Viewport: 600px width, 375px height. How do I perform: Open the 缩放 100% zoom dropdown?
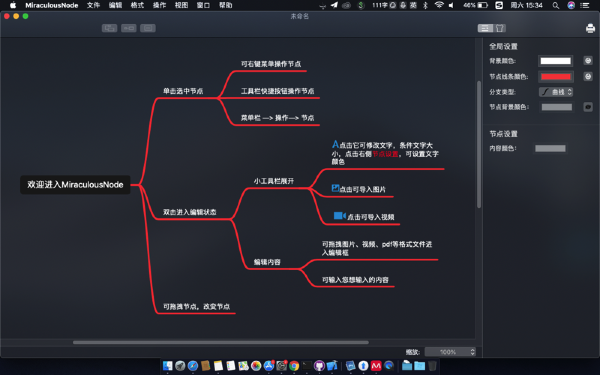pos(450,352)
